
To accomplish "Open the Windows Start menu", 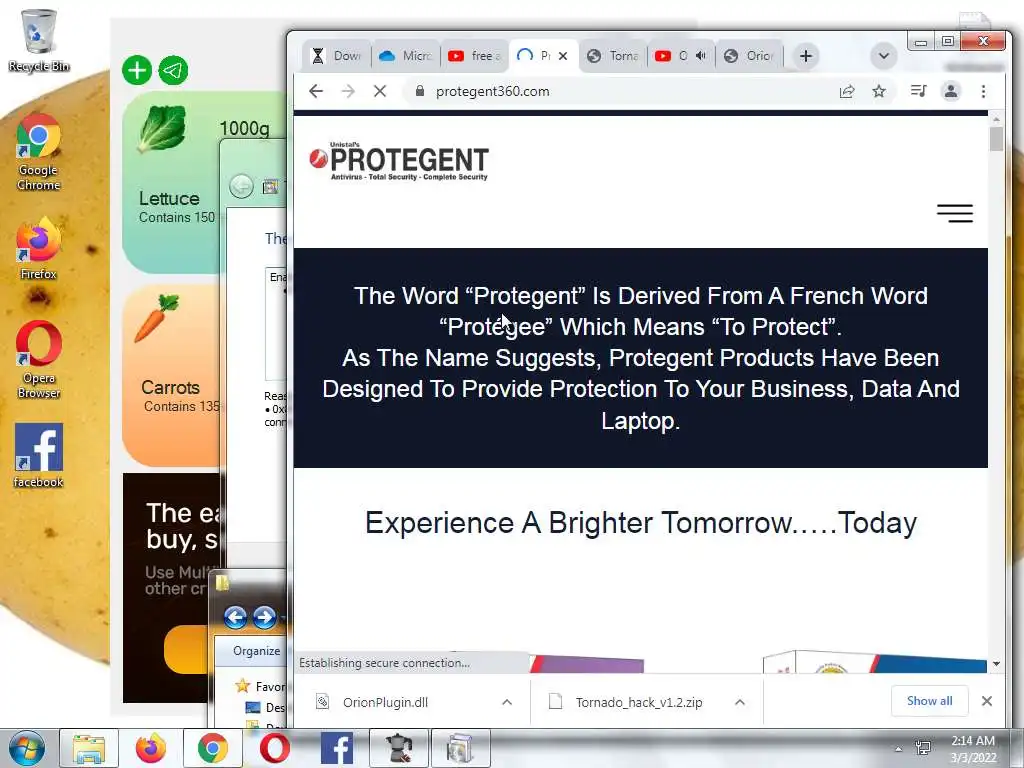I will pos(27,748).
